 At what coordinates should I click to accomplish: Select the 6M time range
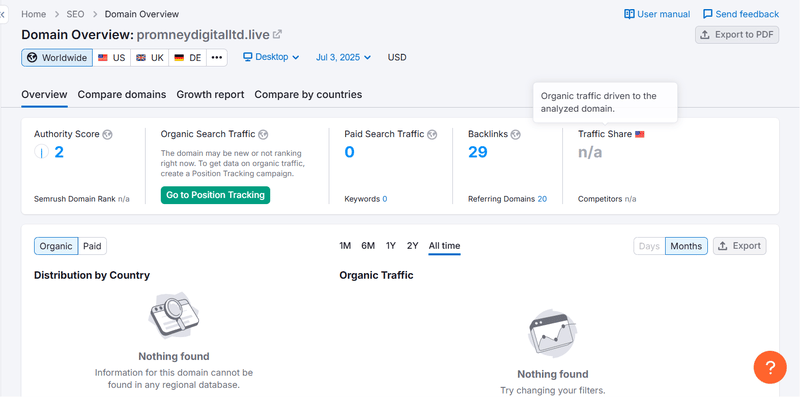(368, 246)
